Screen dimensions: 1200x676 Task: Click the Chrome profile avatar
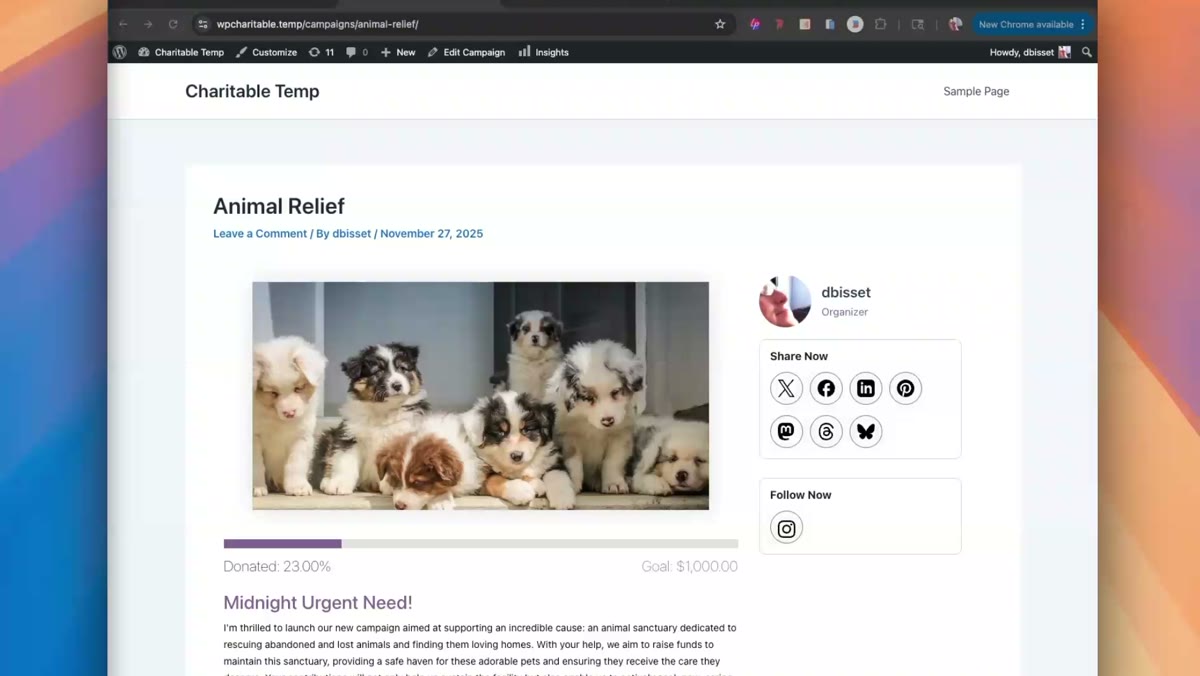click(955, 24)
